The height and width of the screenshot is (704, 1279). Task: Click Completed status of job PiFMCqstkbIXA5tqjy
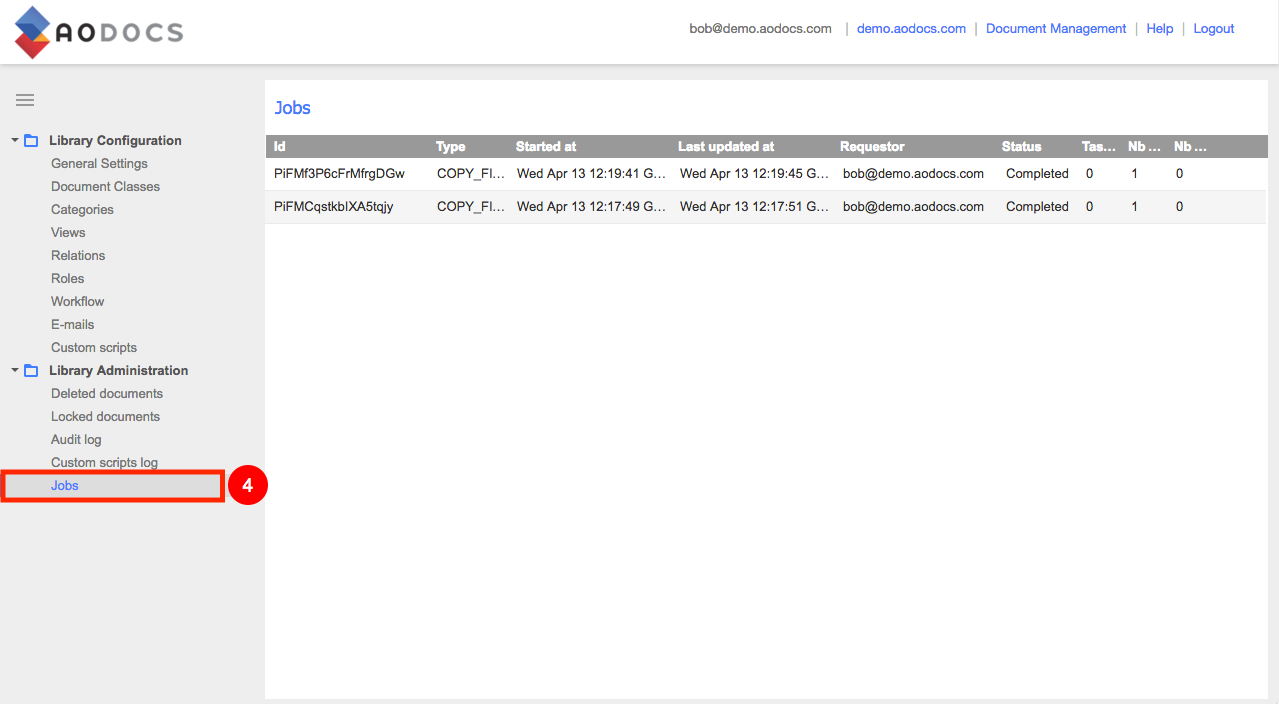[1037, 207]
